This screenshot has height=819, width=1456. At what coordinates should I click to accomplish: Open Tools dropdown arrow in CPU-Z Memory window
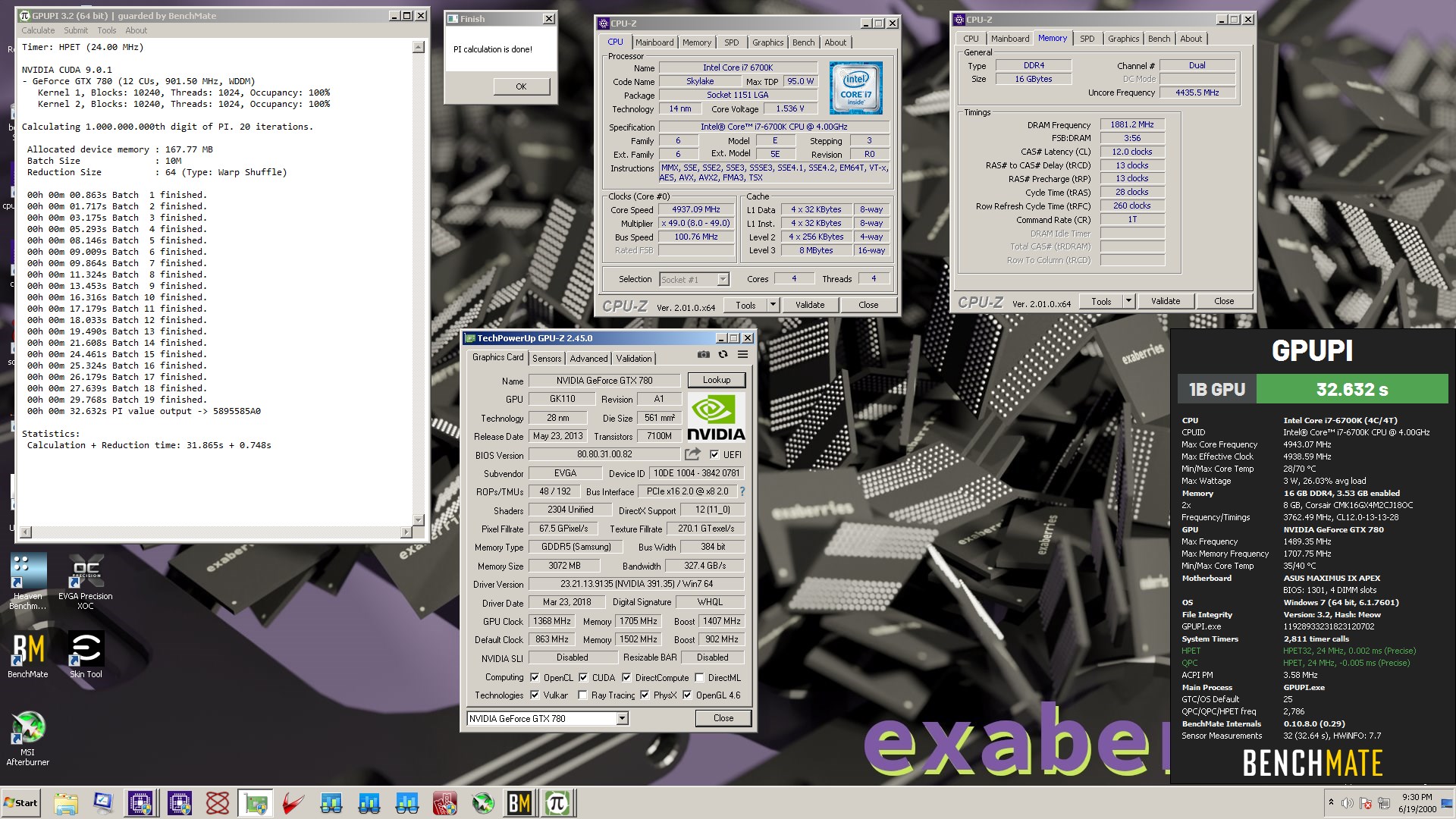coord(1128,301)
